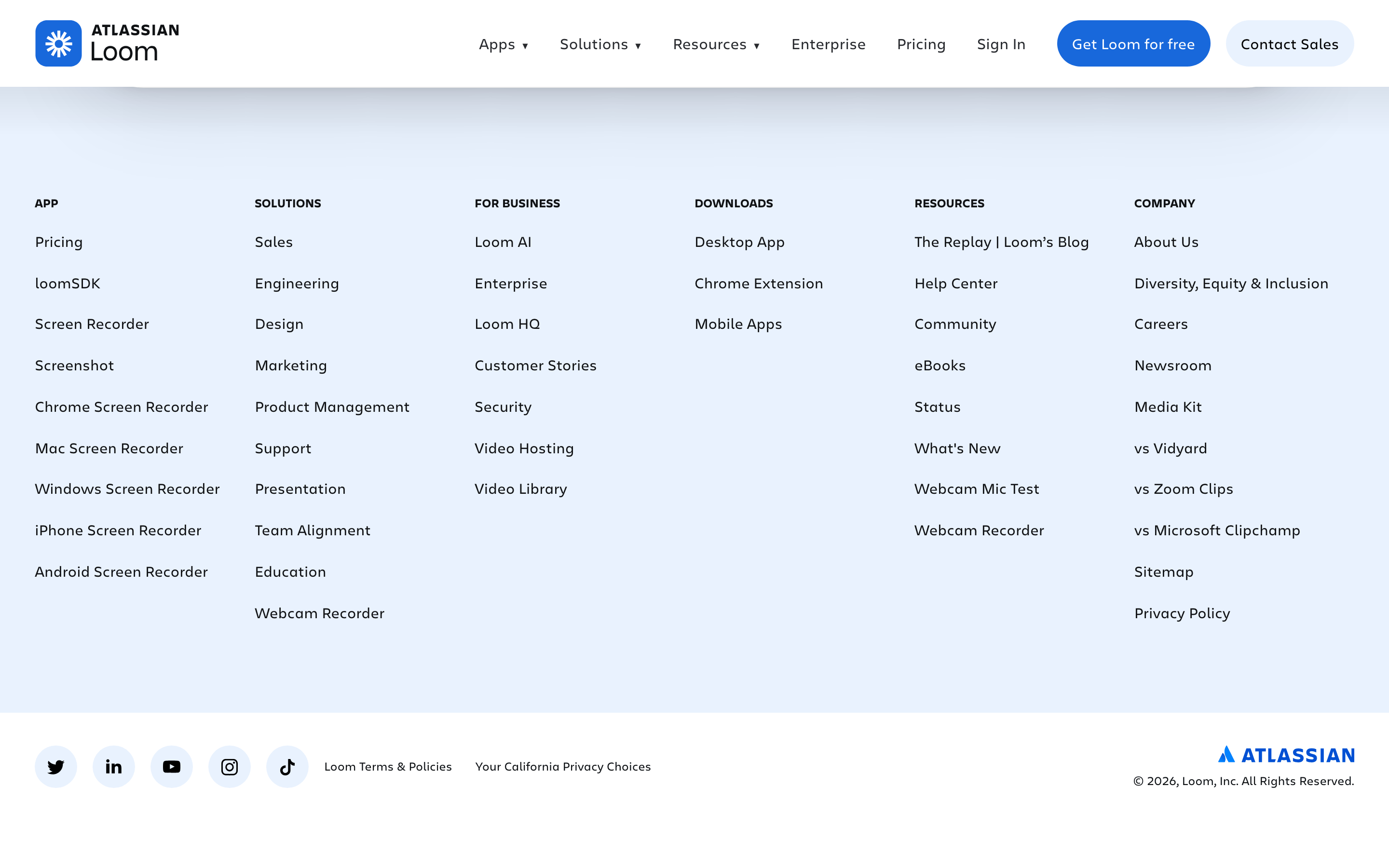The width and height of the screenshot is (1389, 868).
Task: Open the LinkedIn social icon
Action: coord(114,766)
